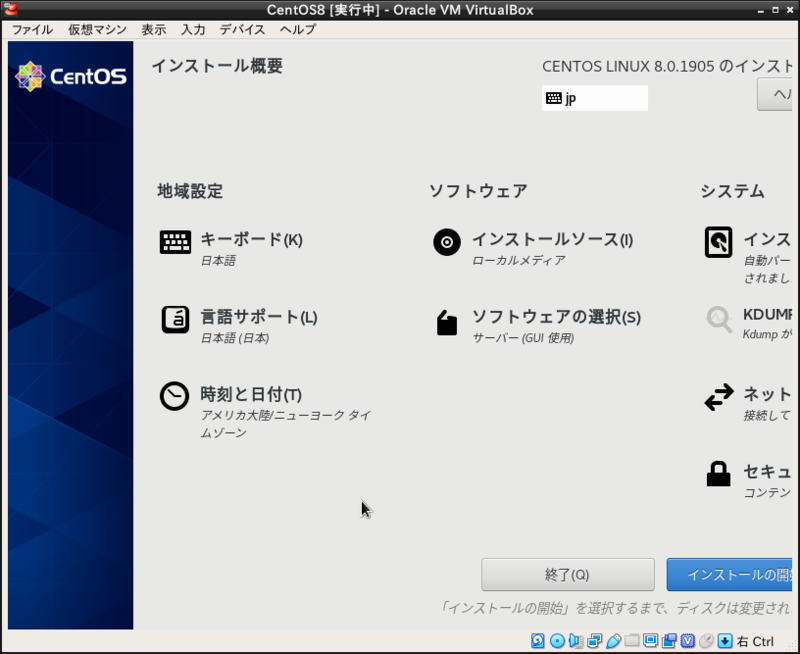The height and width of the screenshot is (654, 800).
Task: Click the network adapters status icon
Action: 594,641
